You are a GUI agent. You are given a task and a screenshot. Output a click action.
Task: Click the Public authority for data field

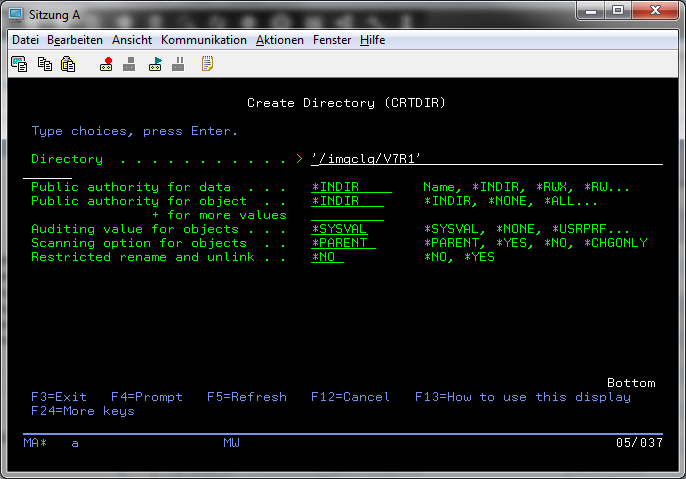(x=351, y=187)
